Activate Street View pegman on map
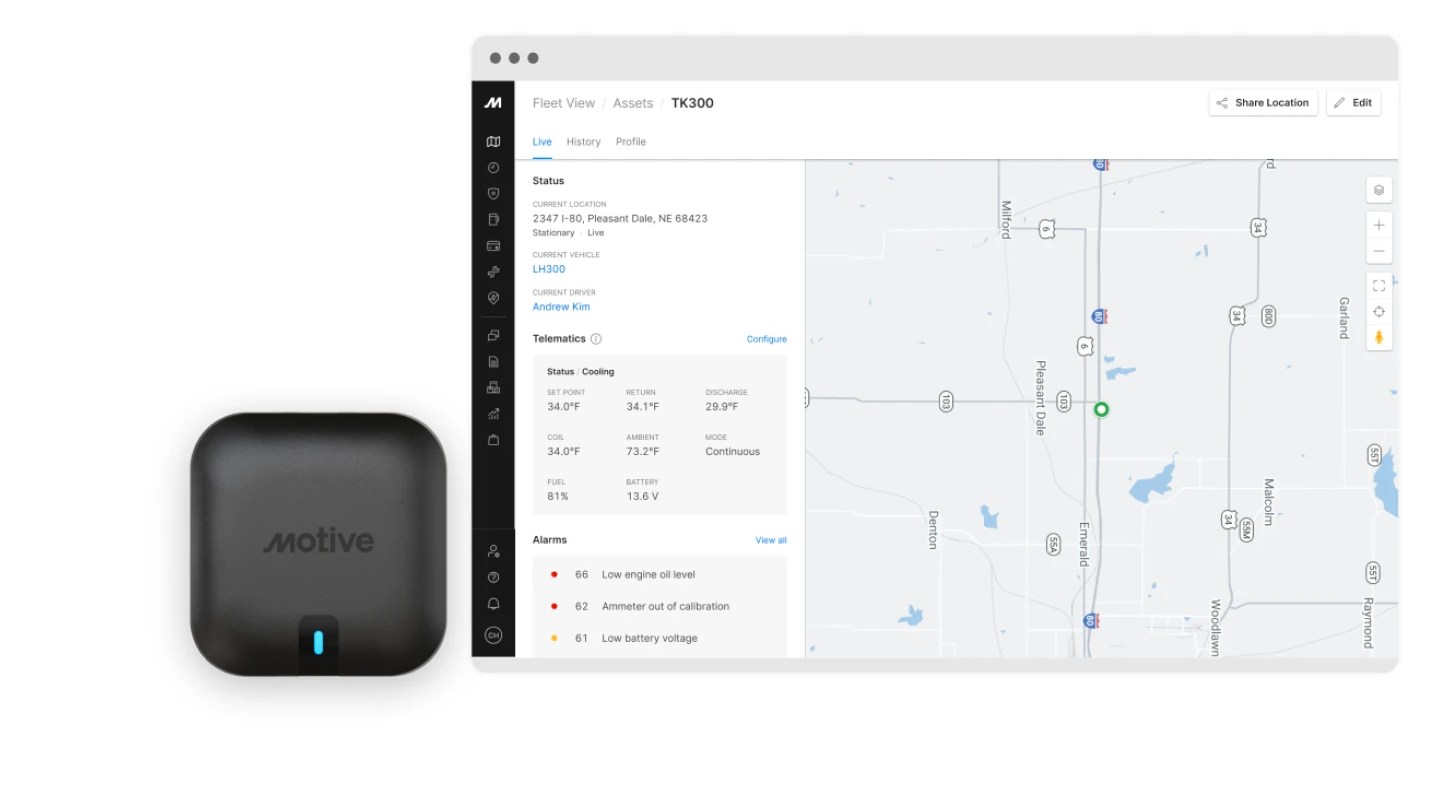The width and height of the screenshot is (1440, 798). 1379,337
